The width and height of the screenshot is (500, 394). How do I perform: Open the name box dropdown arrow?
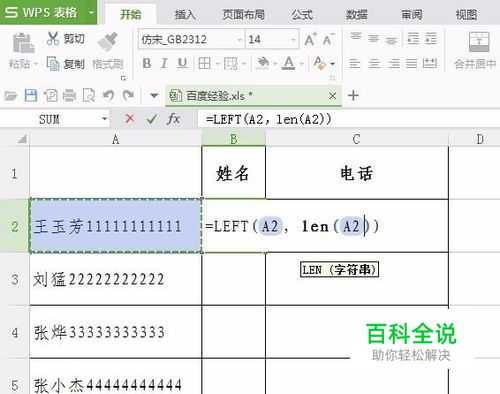point(105,119)
